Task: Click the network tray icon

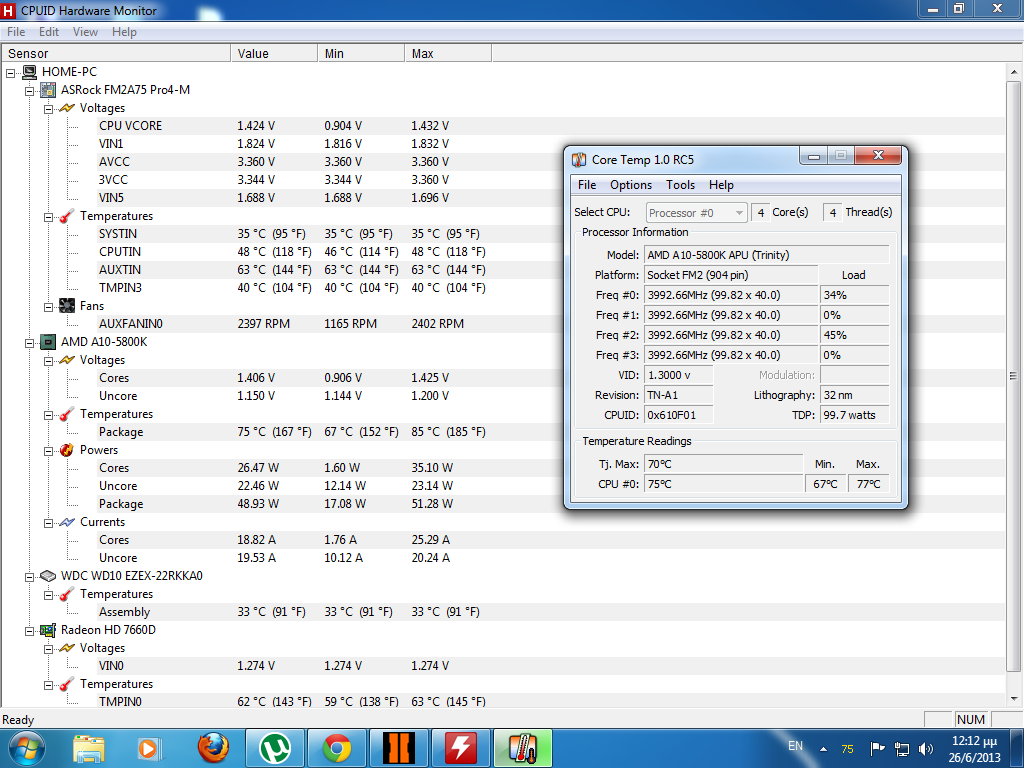Action: 902,749
